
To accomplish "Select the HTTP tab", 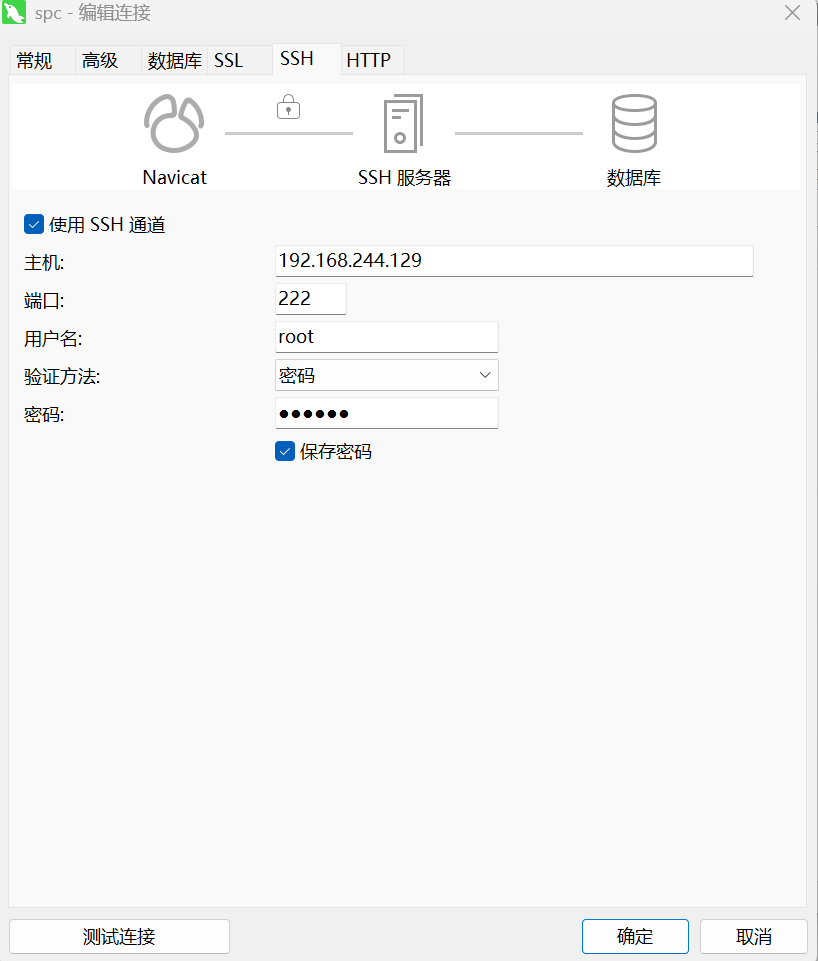I will 368,61.
